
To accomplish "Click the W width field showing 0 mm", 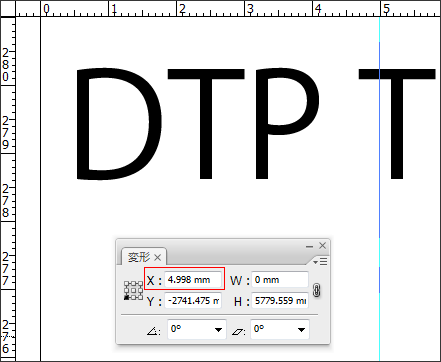I will pyautogui.click(x=280, y=280).
